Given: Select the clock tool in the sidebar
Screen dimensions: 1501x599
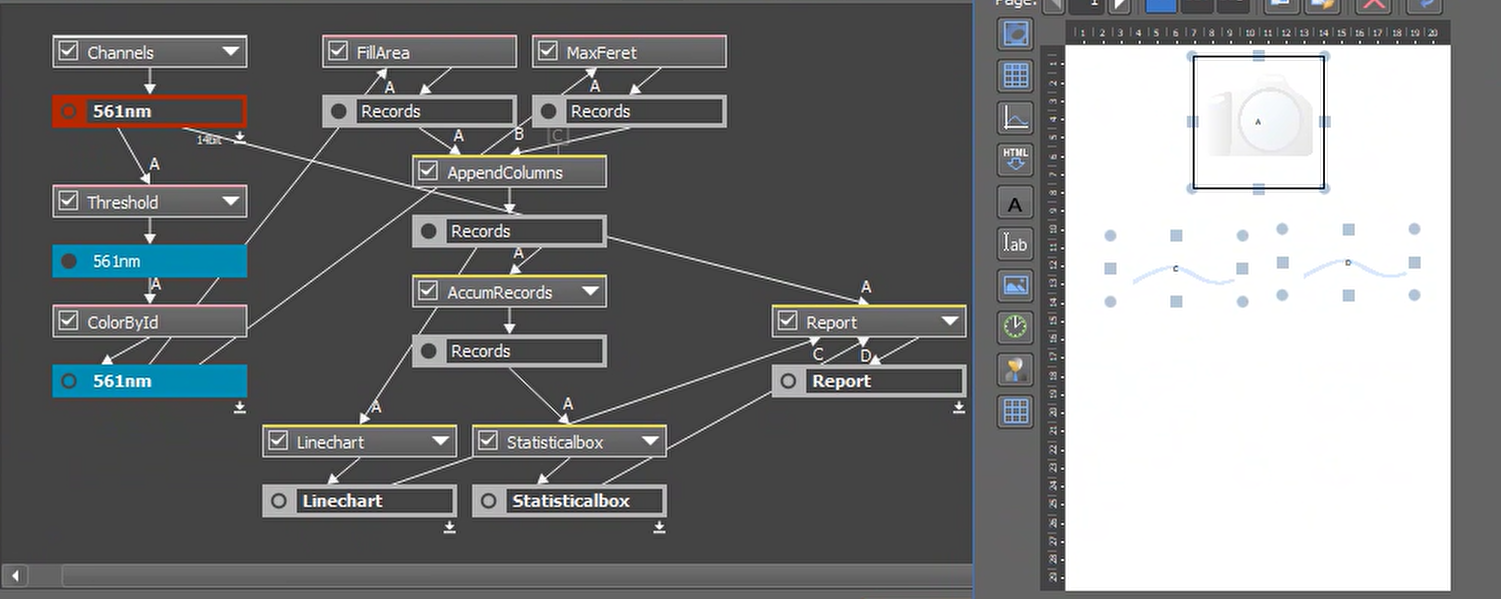Looking at the screenshot, I should pyautogui.click(x=1015, y=326).
